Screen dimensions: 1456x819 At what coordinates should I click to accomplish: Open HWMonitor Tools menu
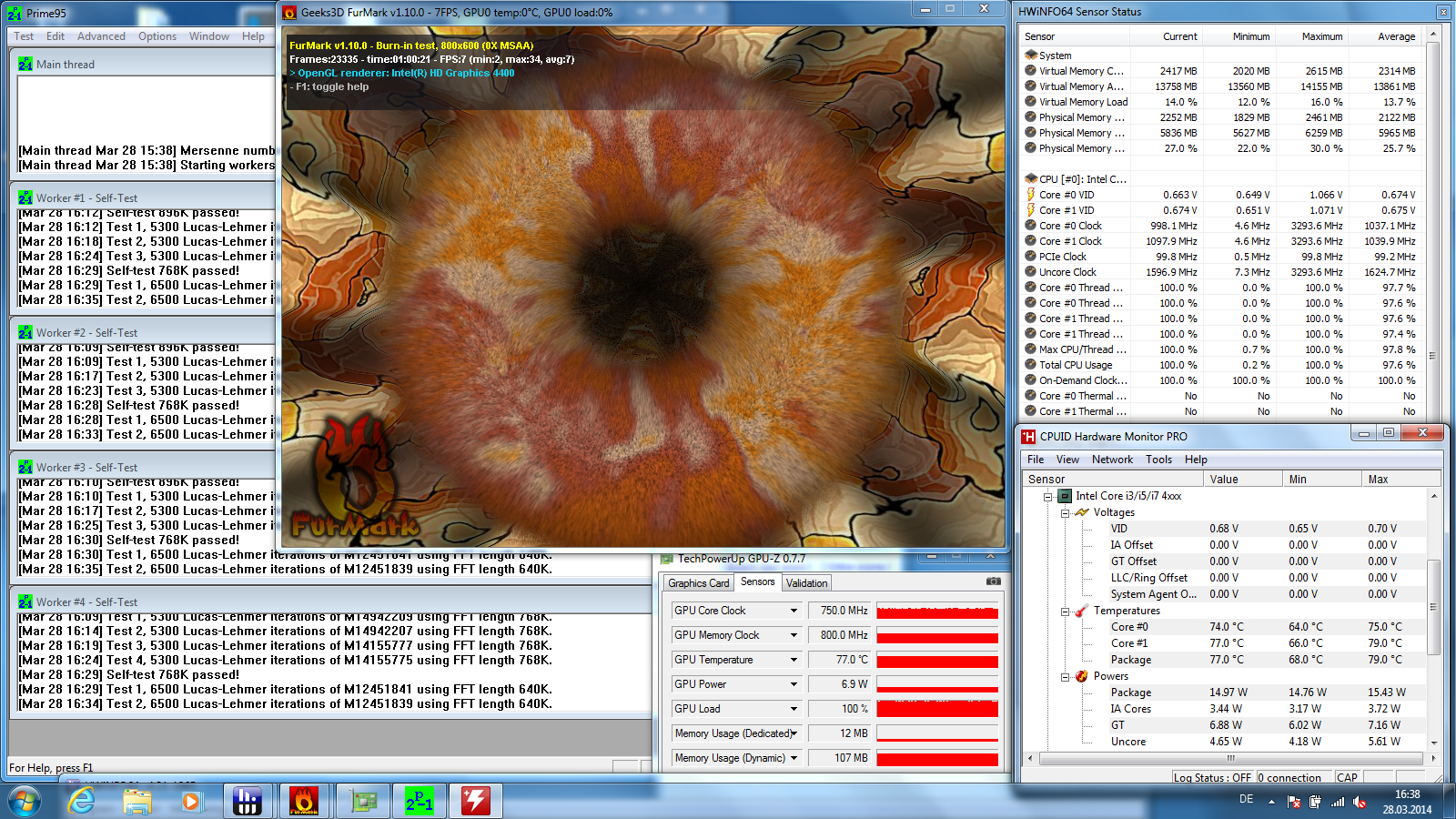tap(1158, 460)
